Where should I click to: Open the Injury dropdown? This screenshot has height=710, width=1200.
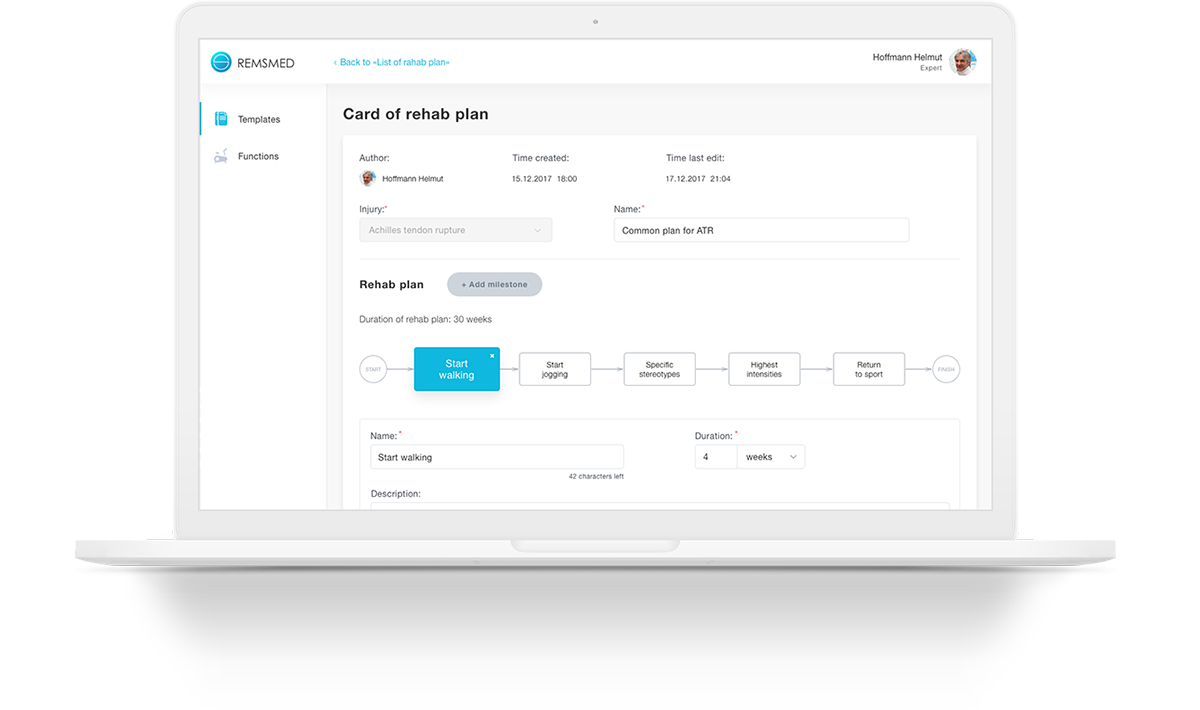455,230
